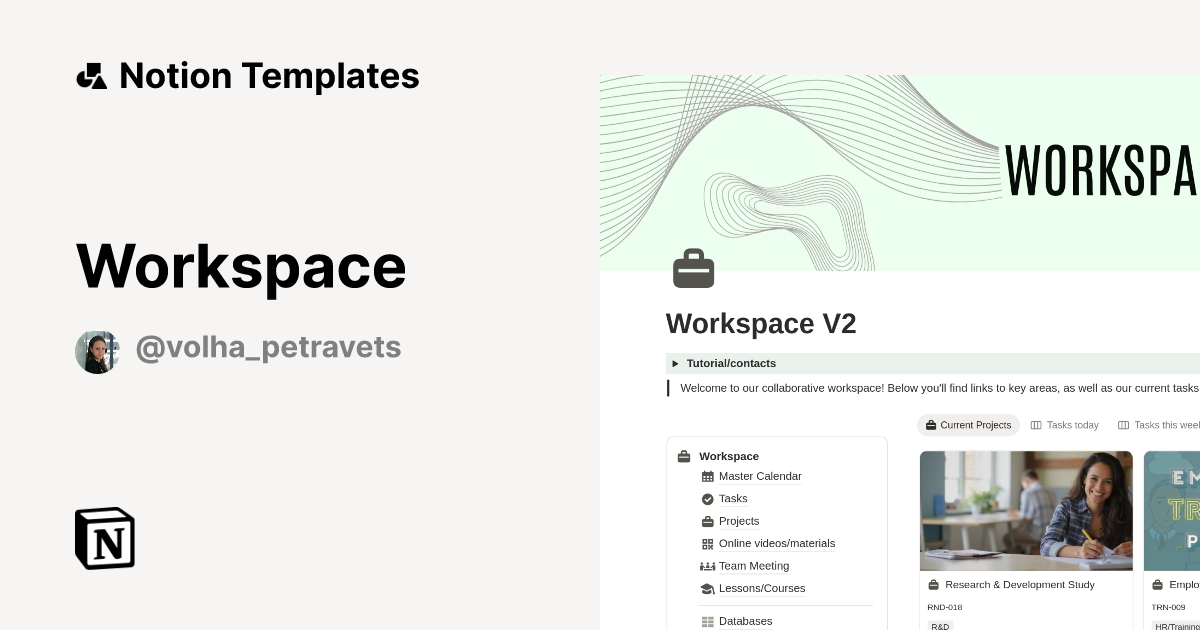Open the R&D tag on the study card
Viewport: 1200px width, 630px height.
(940, 626)
